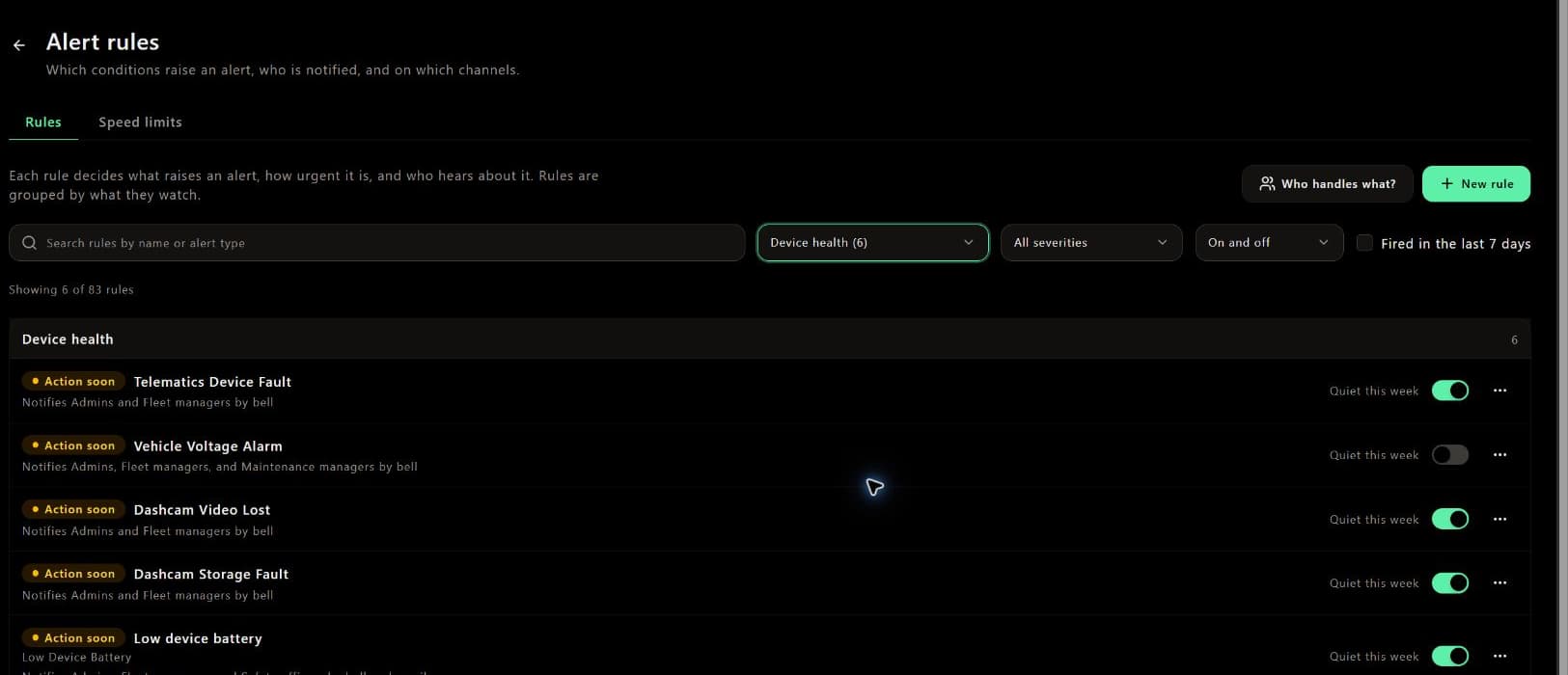The width and height of the screenshot is (1568, 675).
Task: Open the On and off dropdown
Action: coord(1269,243)
